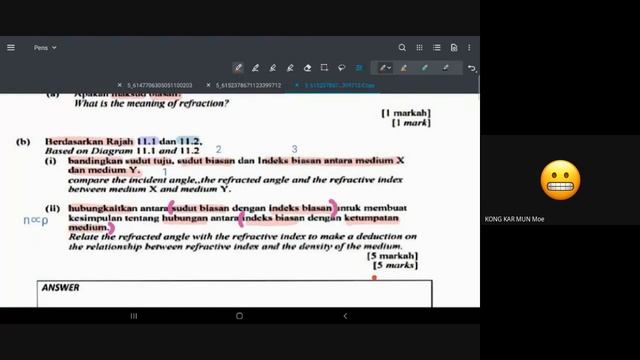Close tab 5_6147706305051100203
640x360 pixels.
point(120,85)
